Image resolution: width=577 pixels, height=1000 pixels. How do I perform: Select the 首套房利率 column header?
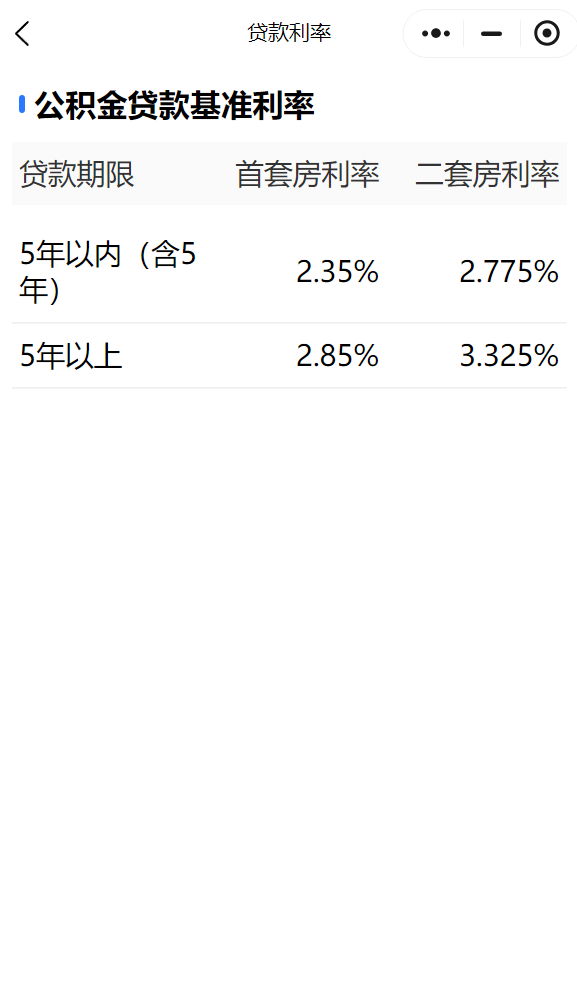point(307,174)
